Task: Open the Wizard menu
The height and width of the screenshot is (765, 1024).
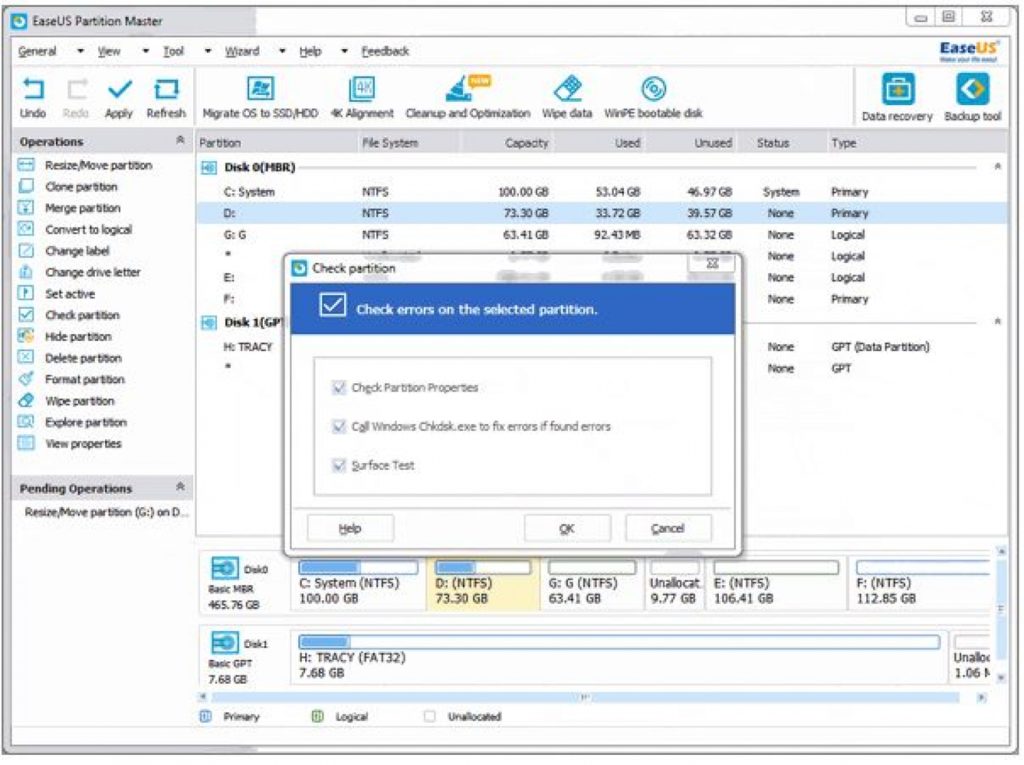Action: pyautogui.click(x=242, y=51)
